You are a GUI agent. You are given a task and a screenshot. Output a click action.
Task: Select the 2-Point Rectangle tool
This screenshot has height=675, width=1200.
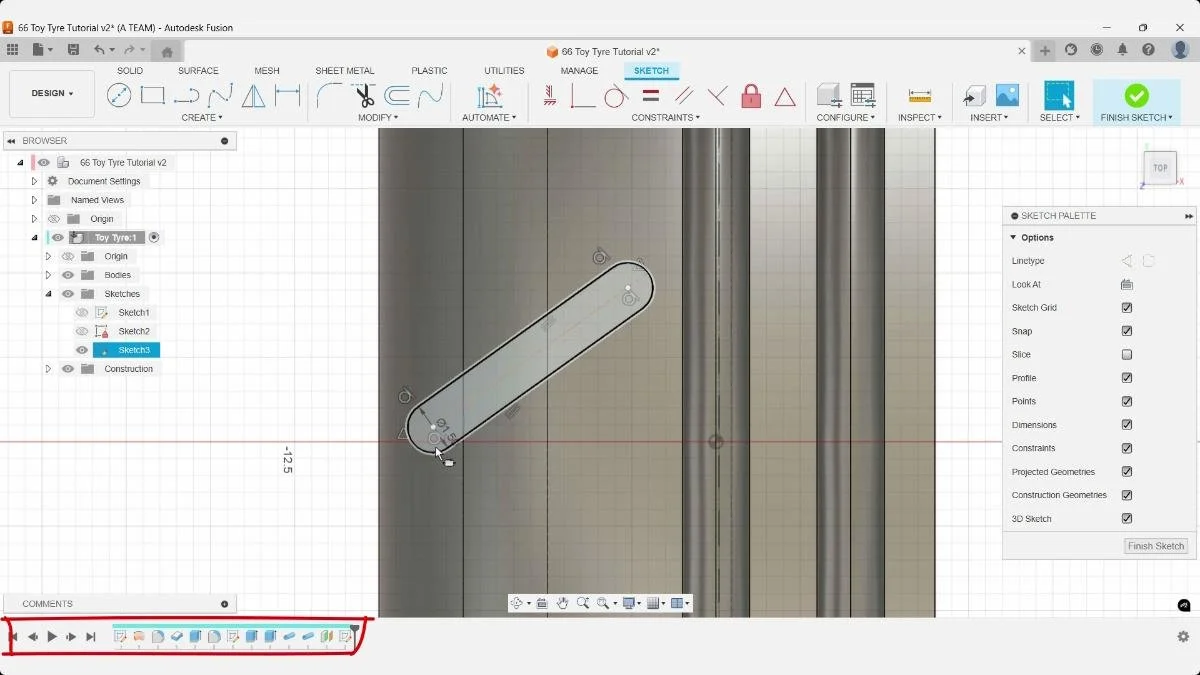coord(152,96)
